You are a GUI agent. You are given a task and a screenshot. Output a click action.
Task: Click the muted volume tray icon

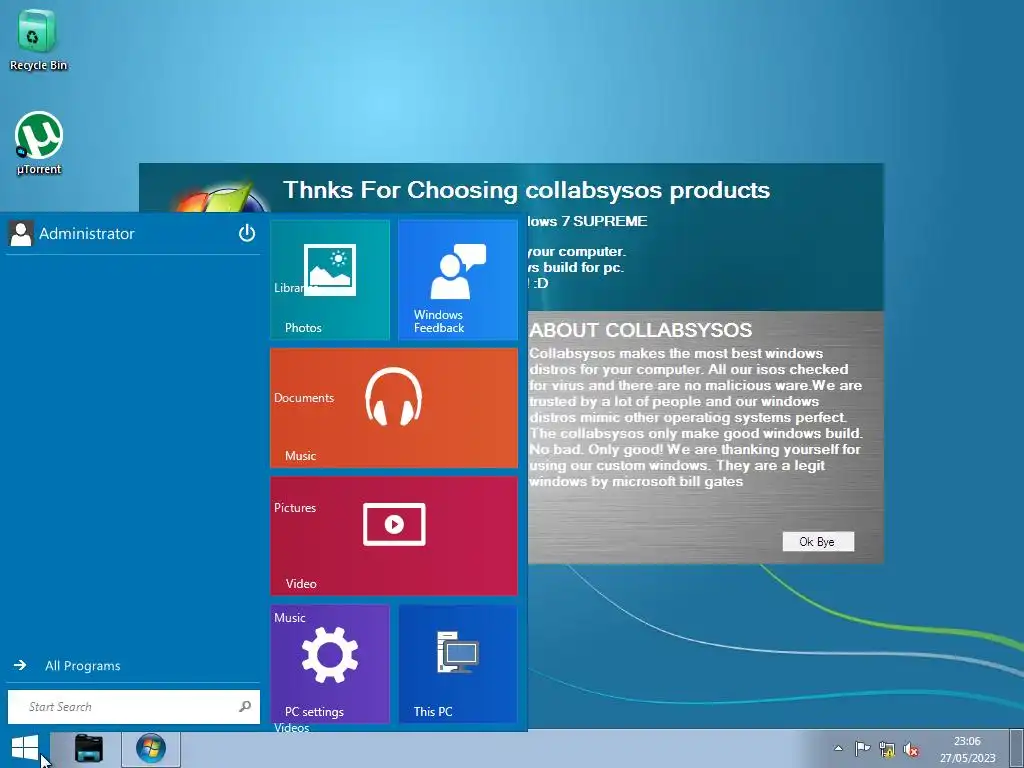[911, 749]
